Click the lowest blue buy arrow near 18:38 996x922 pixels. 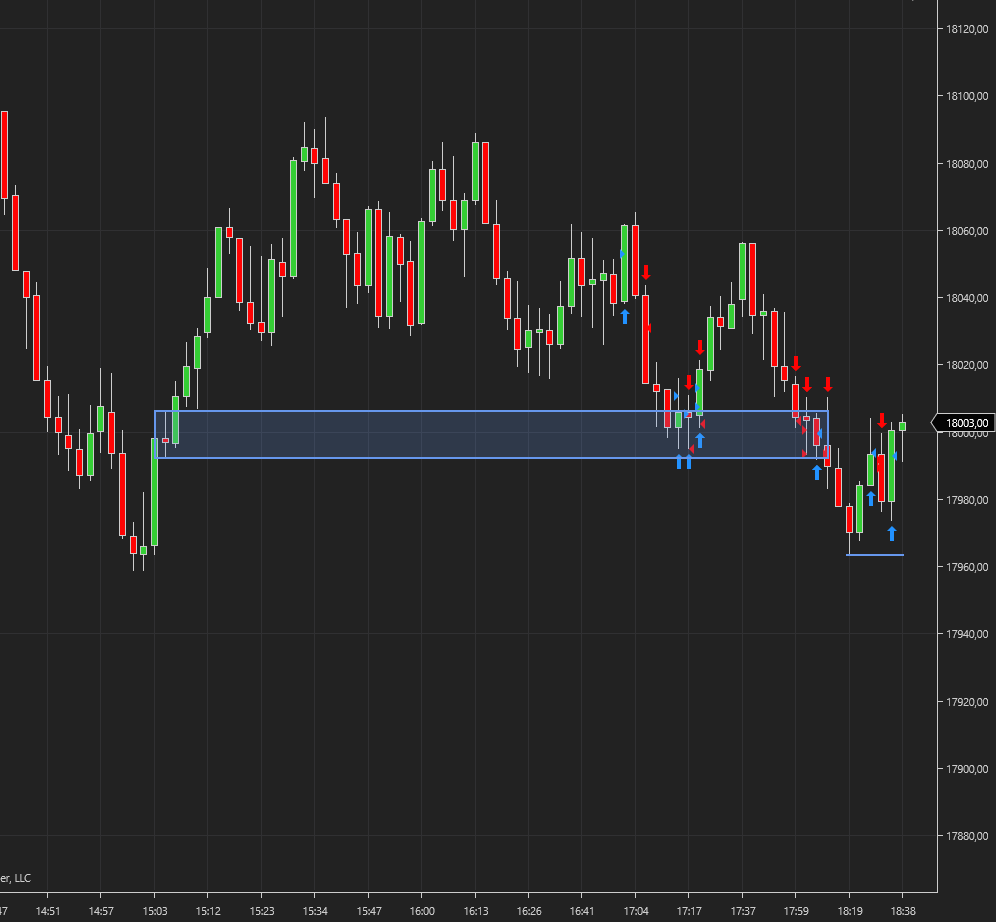(x=892, y=533)
